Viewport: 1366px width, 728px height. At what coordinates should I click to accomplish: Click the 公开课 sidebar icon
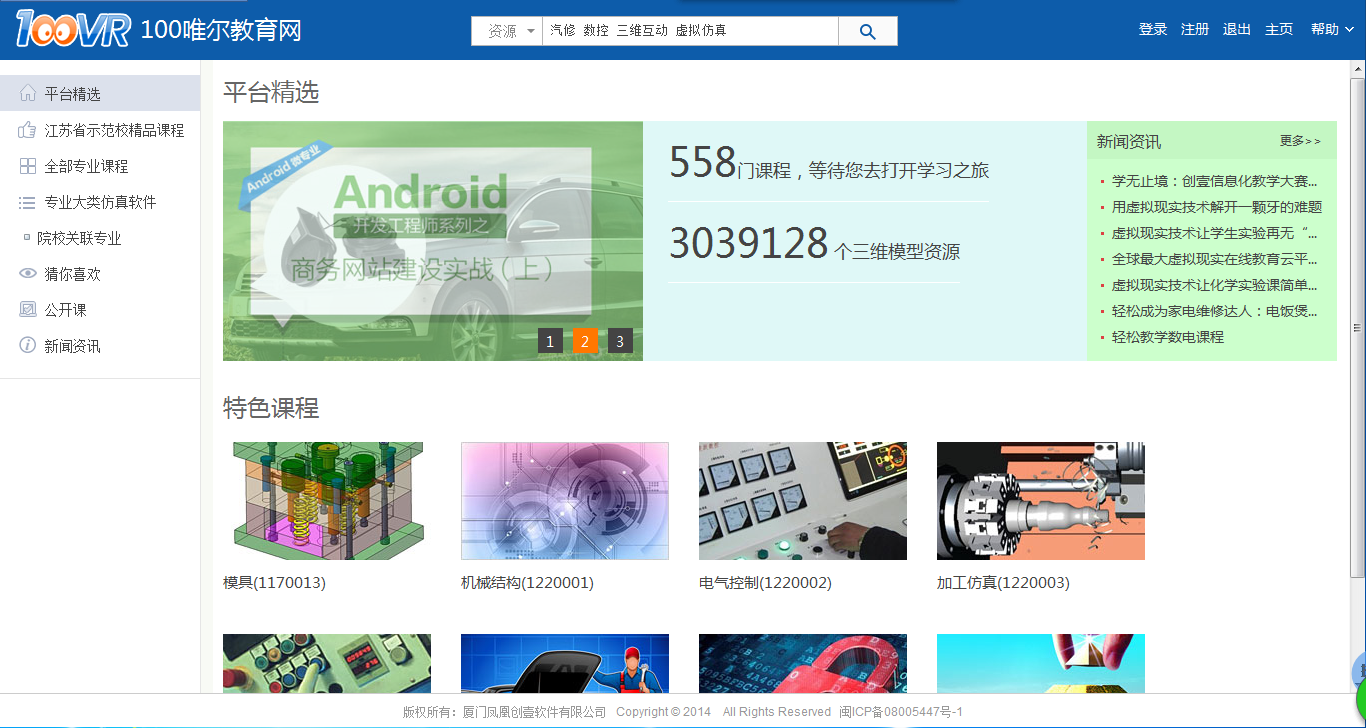point(28,310)
